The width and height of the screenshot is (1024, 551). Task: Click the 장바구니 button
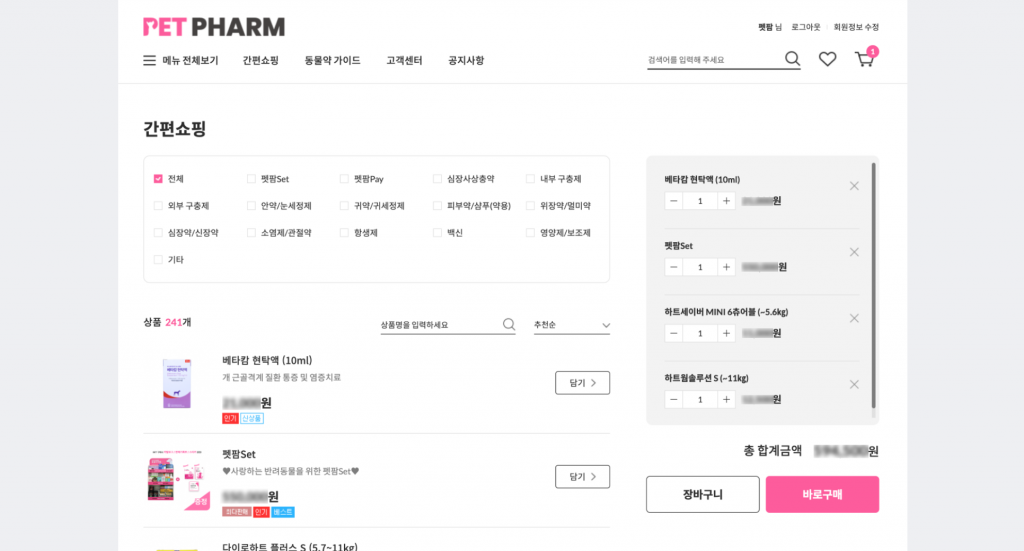(x=702, y=494)
